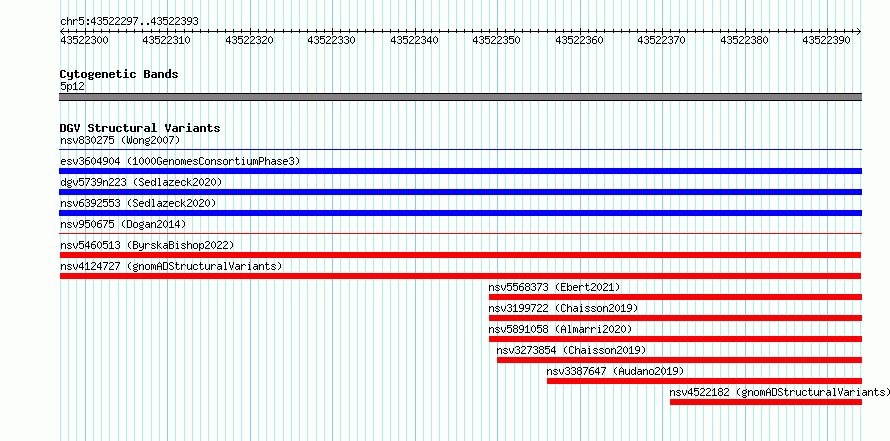Click the red bar under nsv3199722
Screen dimensions: 890x441
pos(675,318)
